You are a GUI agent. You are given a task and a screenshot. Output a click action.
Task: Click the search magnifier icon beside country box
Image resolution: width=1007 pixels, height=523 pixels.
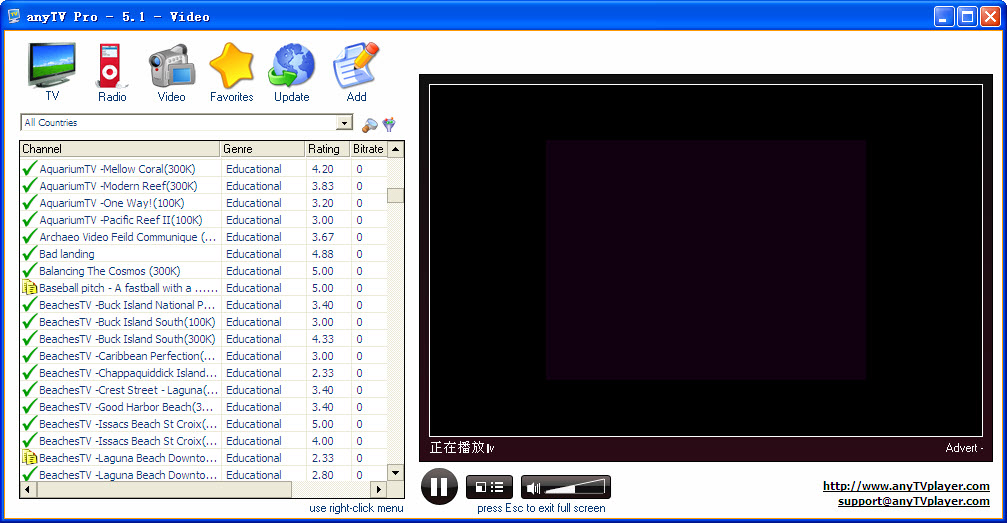[x=369, y=124]
